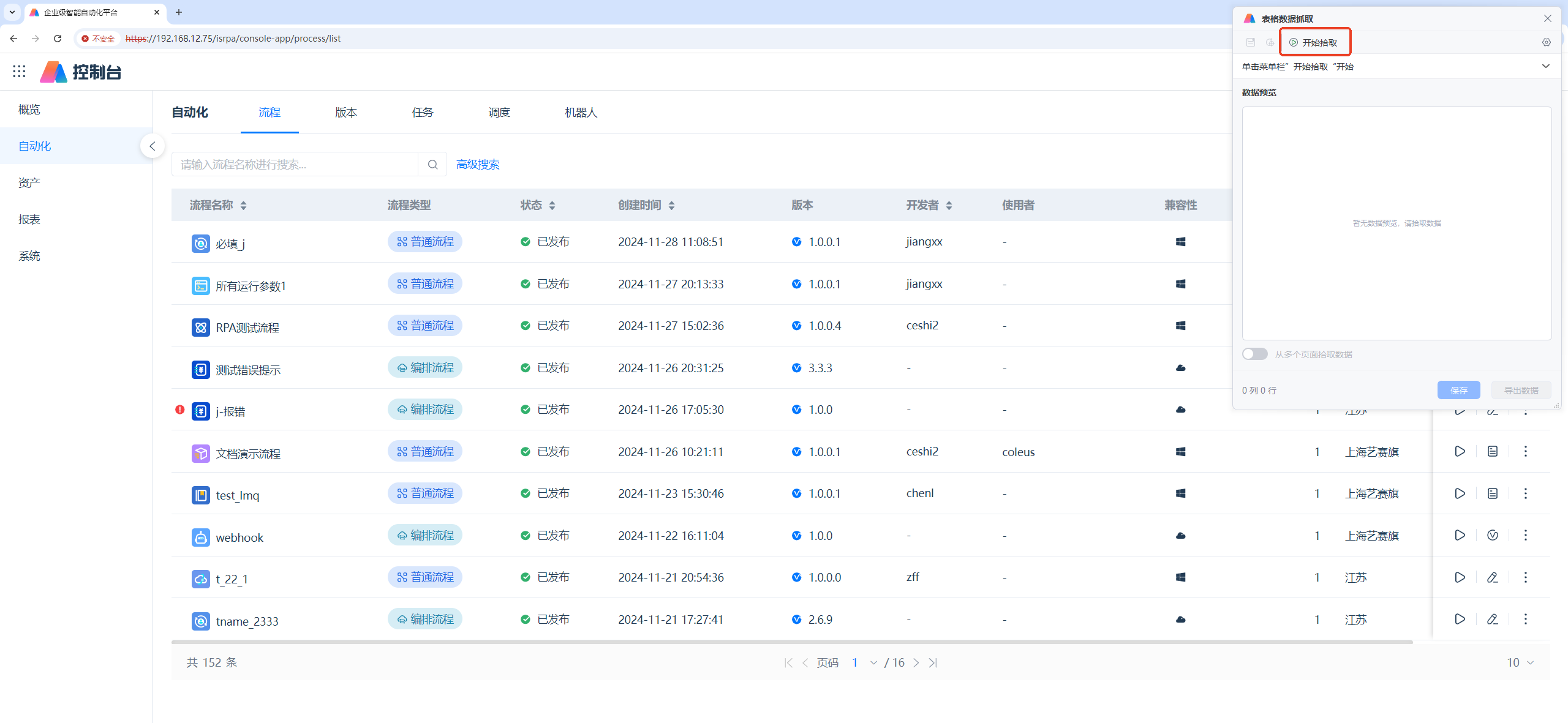Image resolution: width=1568 pixels, height=723 pixels.
Task: Click the browser address bar URL
Action: 233,39
